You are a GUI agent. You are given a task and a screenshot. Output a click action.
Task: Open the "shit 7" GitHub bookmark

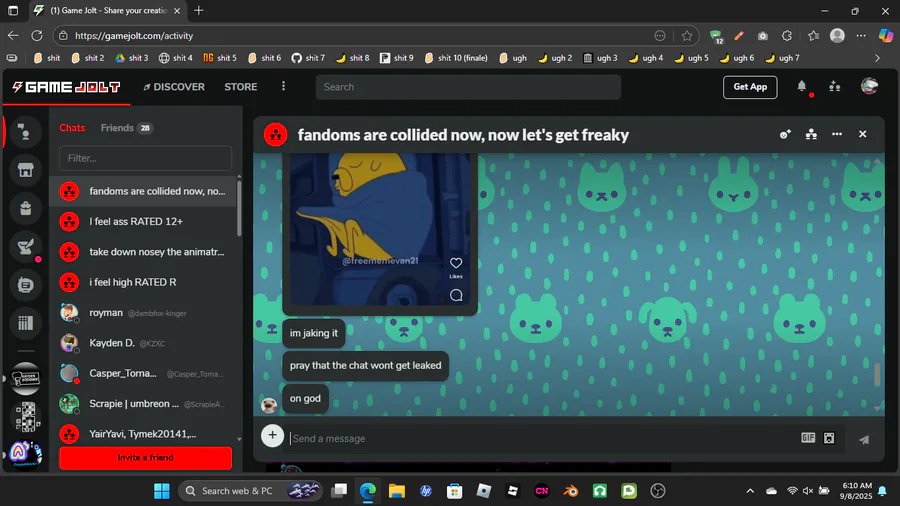308,58
